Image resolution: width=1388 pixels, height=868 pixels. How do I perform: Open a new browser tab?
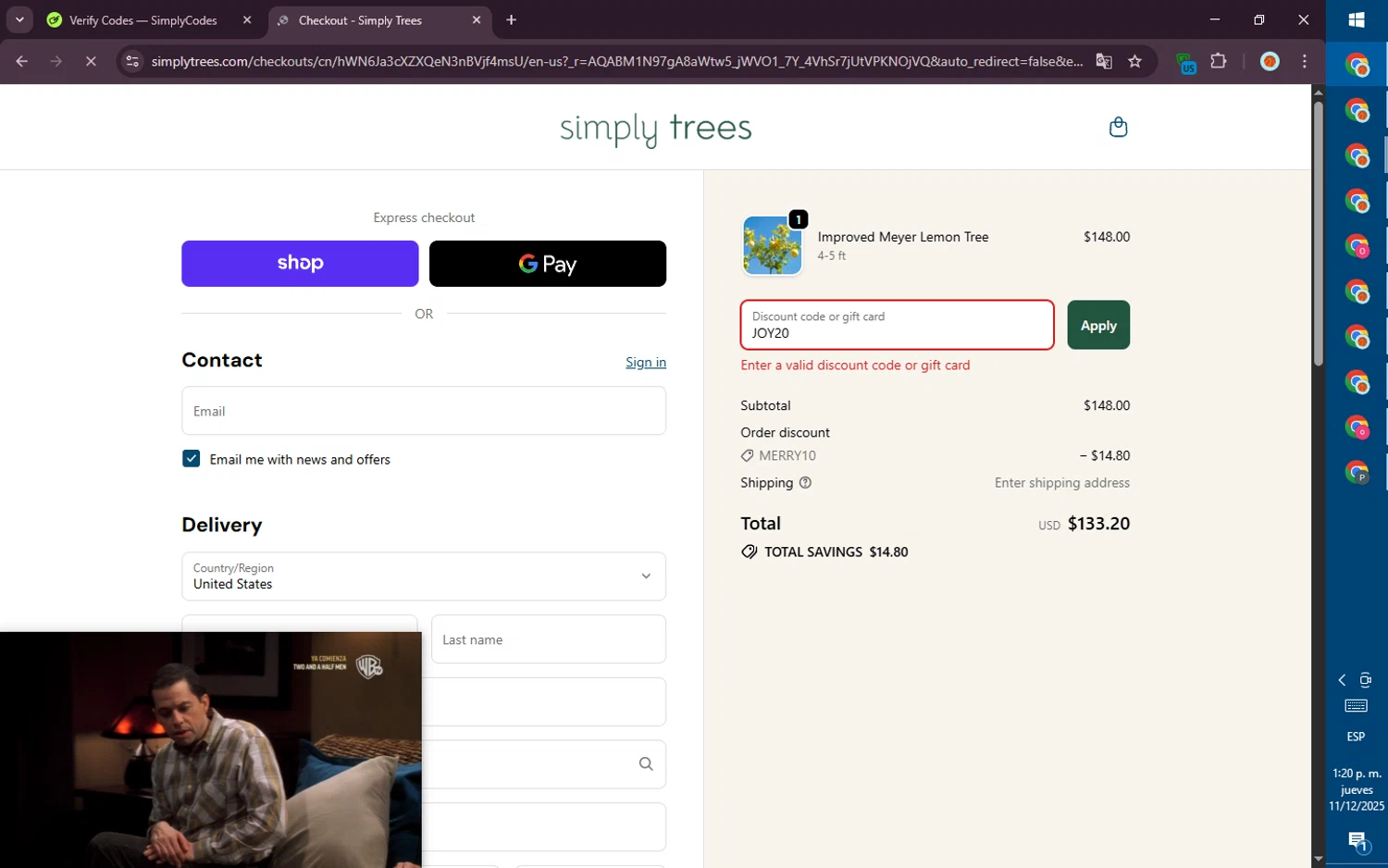pos(512,20)
